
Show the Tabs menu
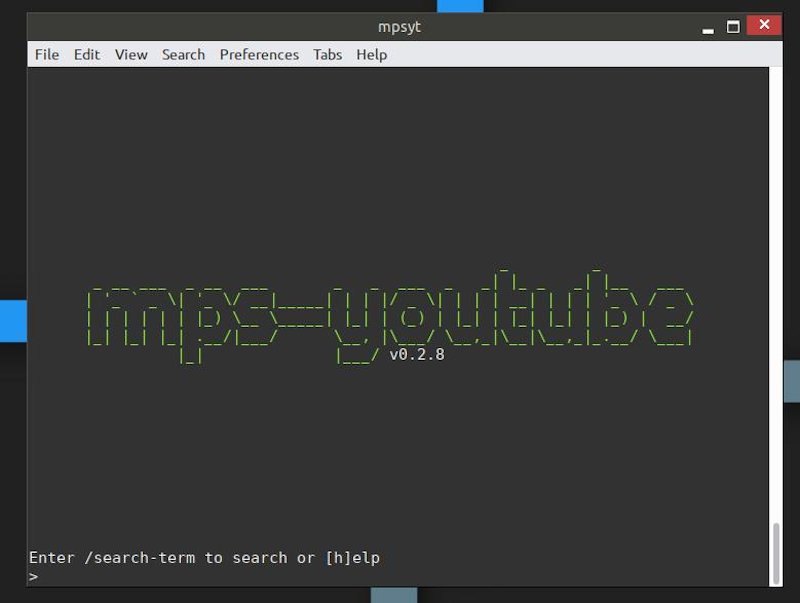pos(327,55)
